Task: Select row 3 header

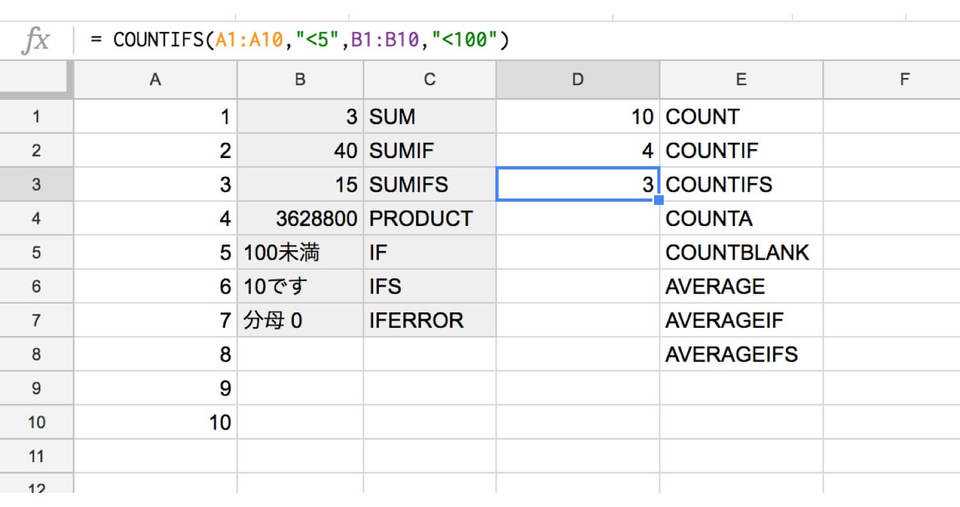Action: point(37,184)
